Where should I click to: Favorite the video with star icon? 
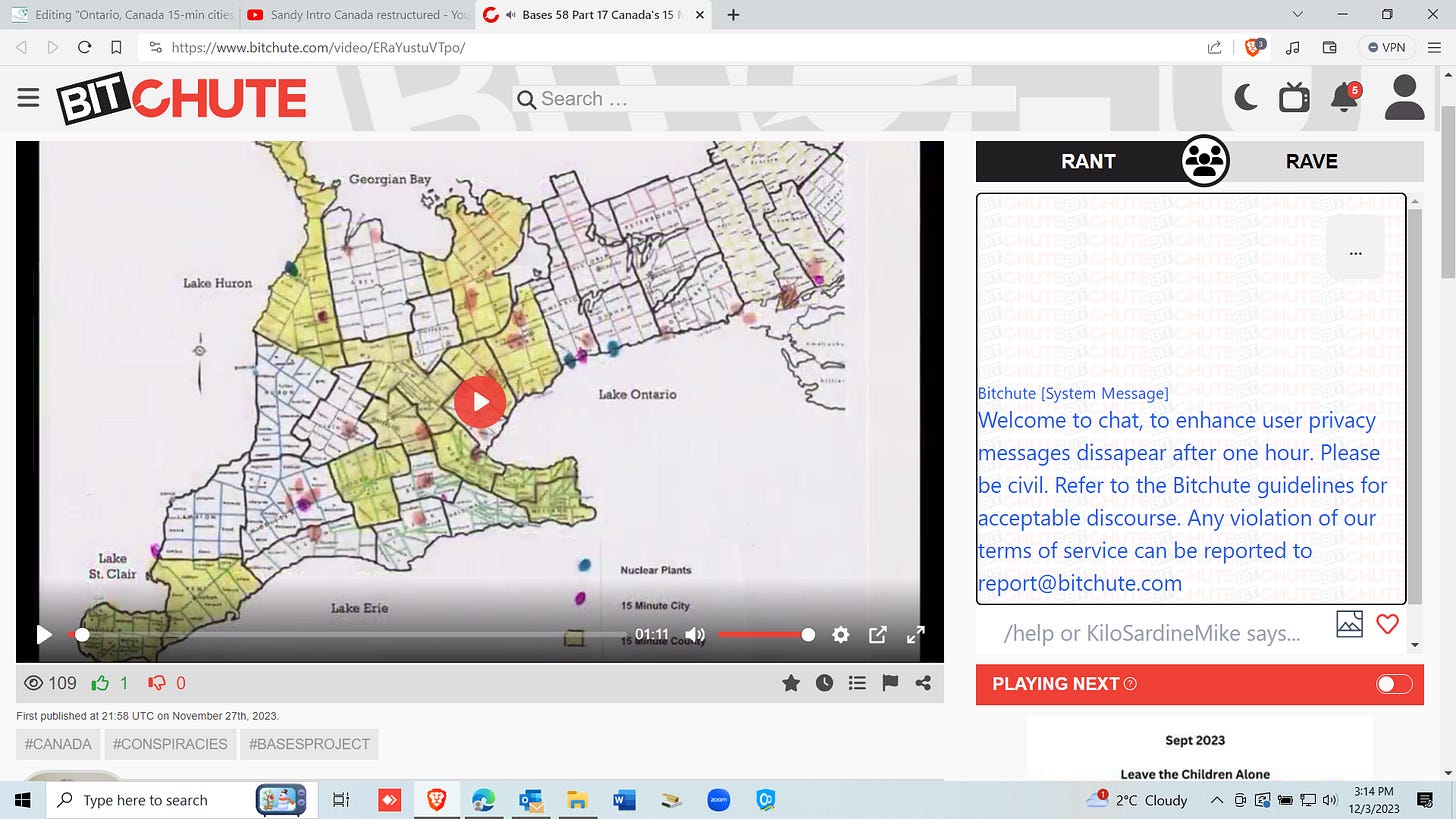tap(791, 683)
